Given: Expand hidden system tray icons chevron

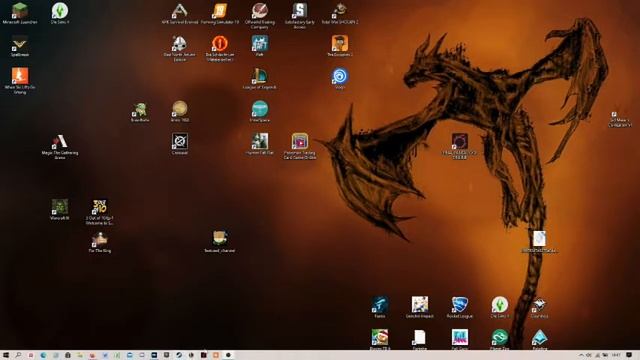Looking at the screenshot, I should tap(581, 355).
